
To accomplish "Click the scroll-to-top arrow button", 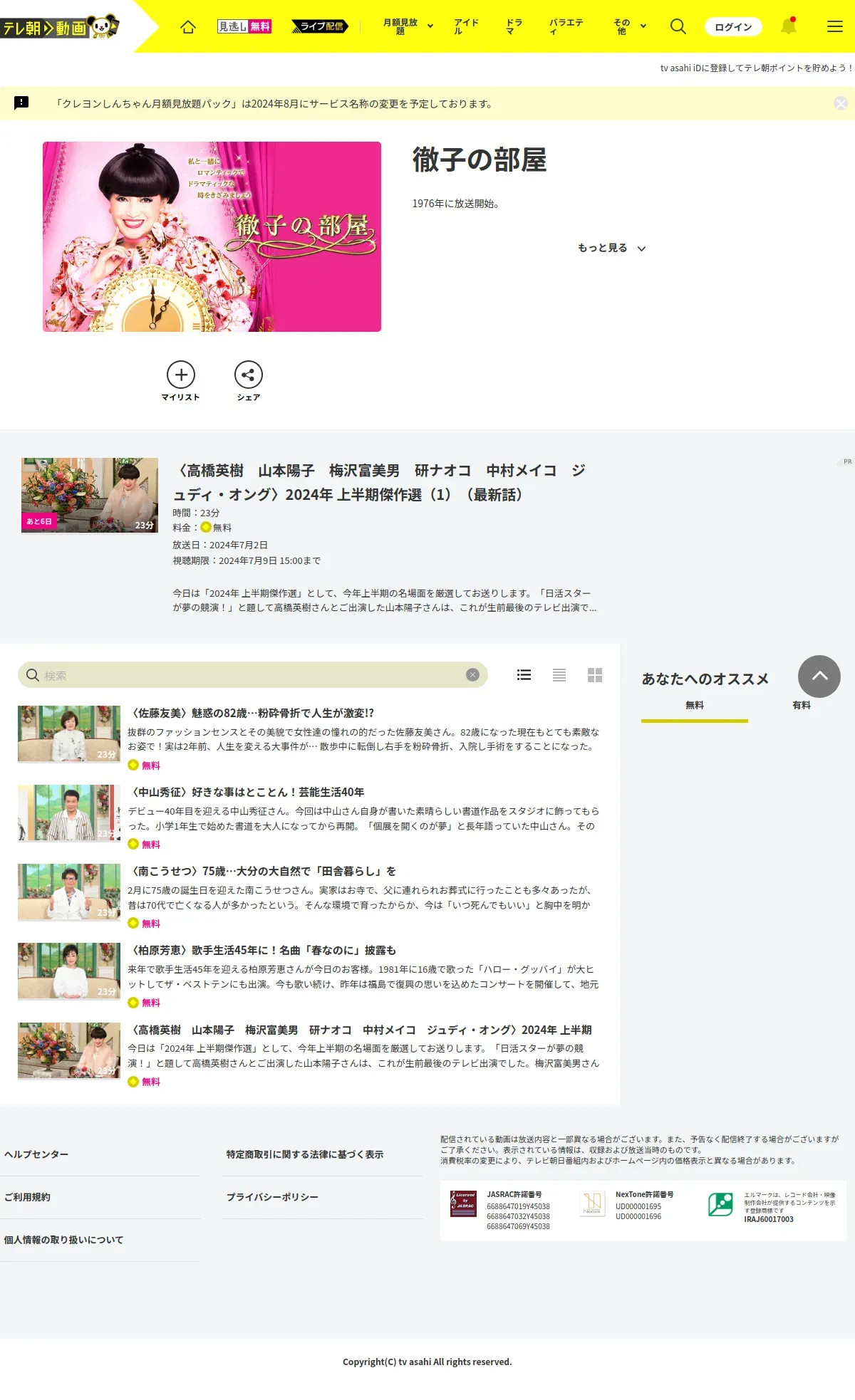I will click(819, 677).
